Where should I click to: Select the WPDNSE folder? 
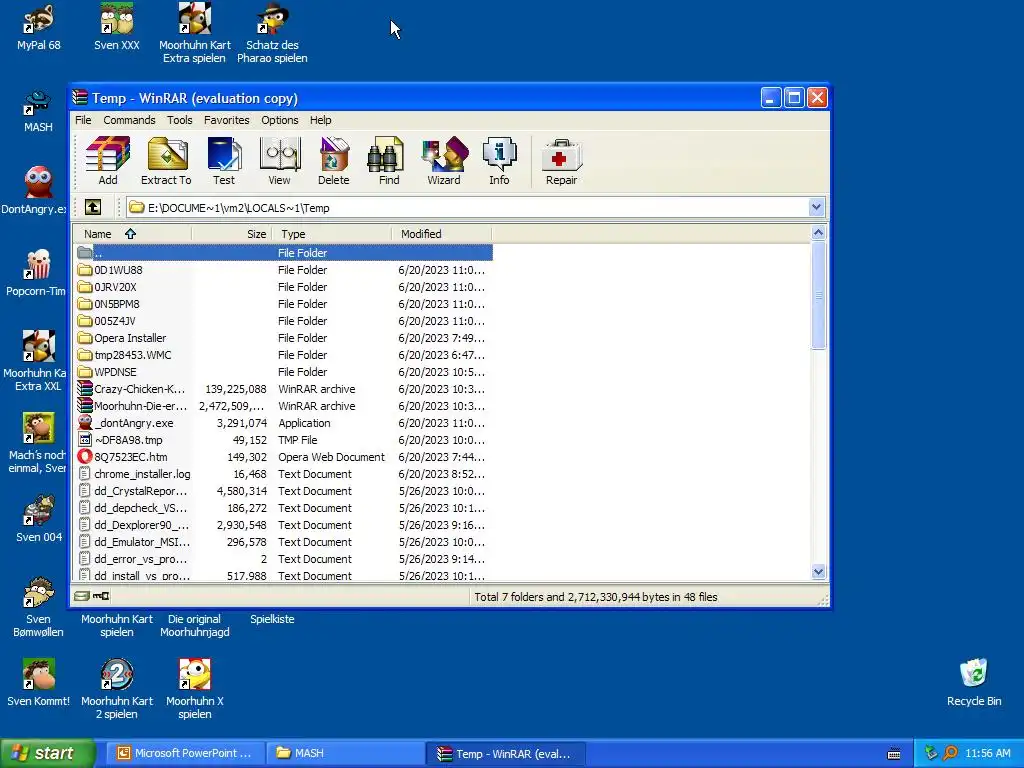[283, 372]
